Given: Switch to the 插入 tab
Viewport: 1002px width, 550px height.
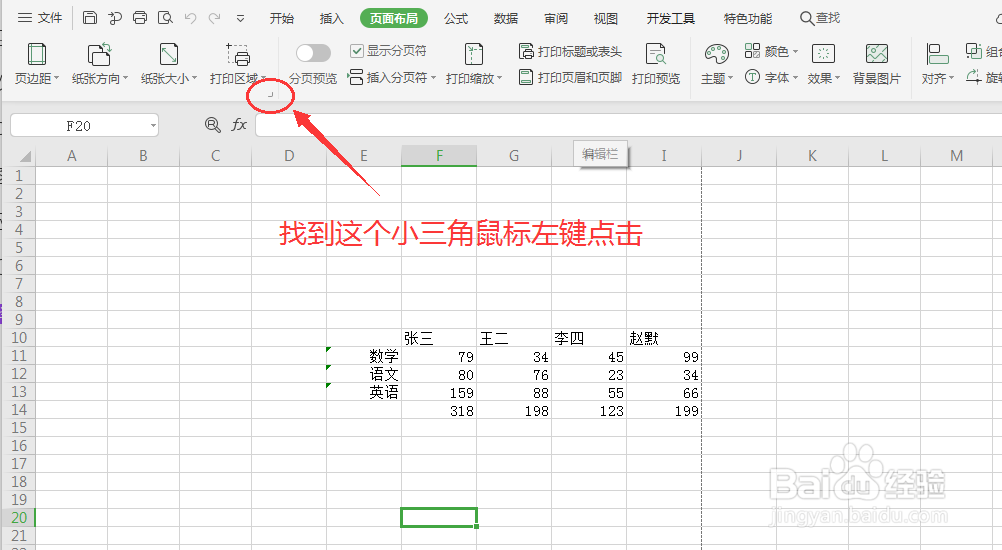Looking at the screenshot, I should point(331,19).
